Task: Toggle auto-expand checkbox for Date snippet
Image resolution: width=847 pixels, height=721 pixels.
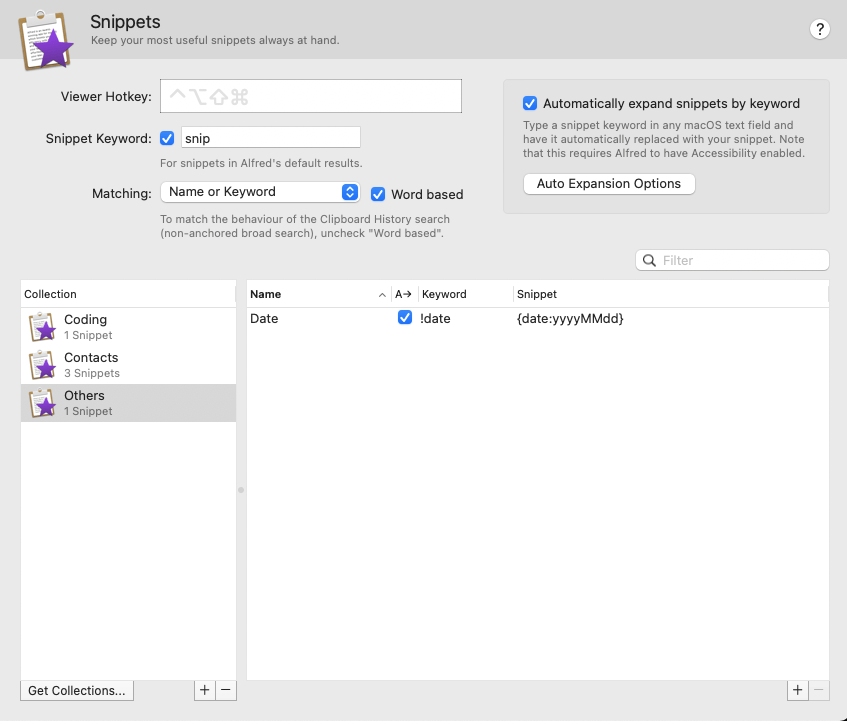Action: tap(405, 318)
